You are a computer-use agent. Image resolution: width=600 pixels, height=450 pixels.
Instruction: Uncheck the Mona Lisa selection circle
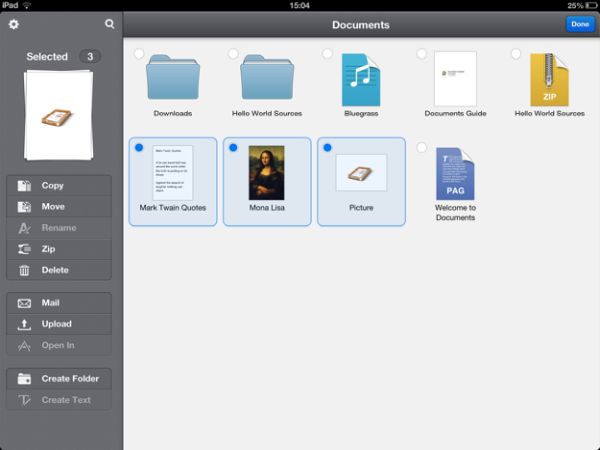click(233, 147)
